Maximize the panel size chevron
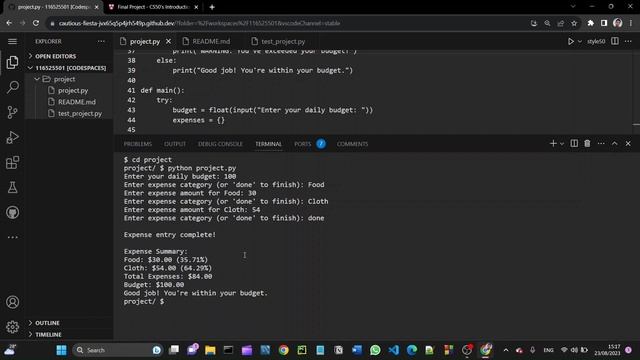 point(615,143)
